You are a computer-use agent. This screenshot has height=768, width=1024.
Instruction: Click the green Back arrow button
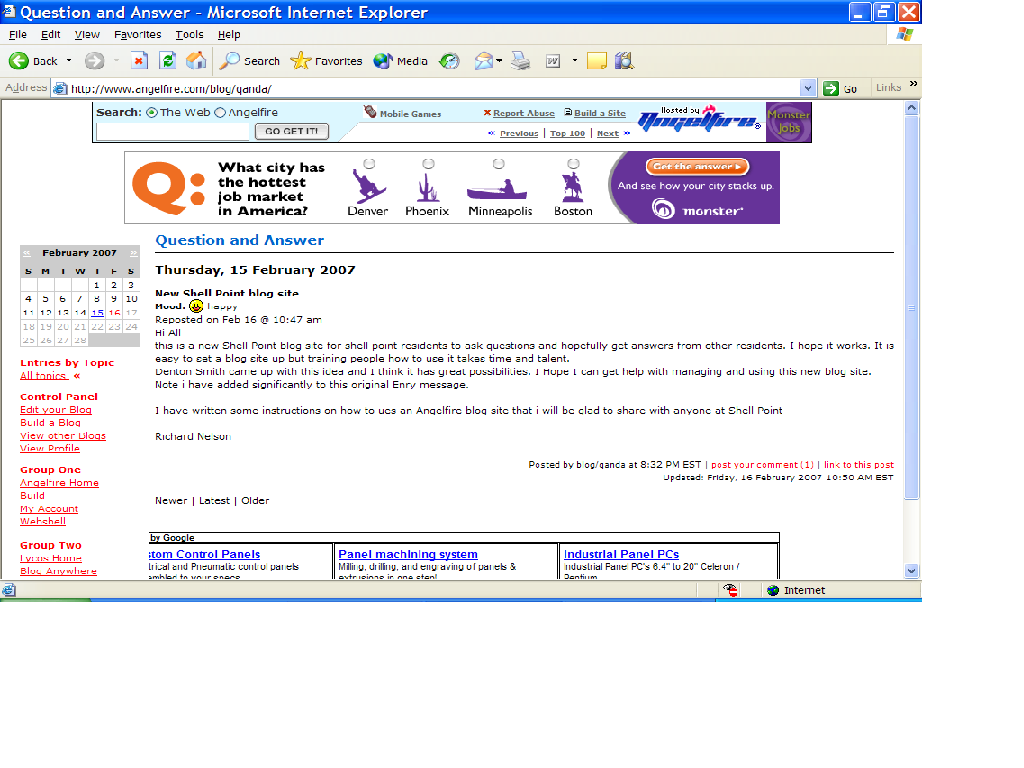pos(18,61)
